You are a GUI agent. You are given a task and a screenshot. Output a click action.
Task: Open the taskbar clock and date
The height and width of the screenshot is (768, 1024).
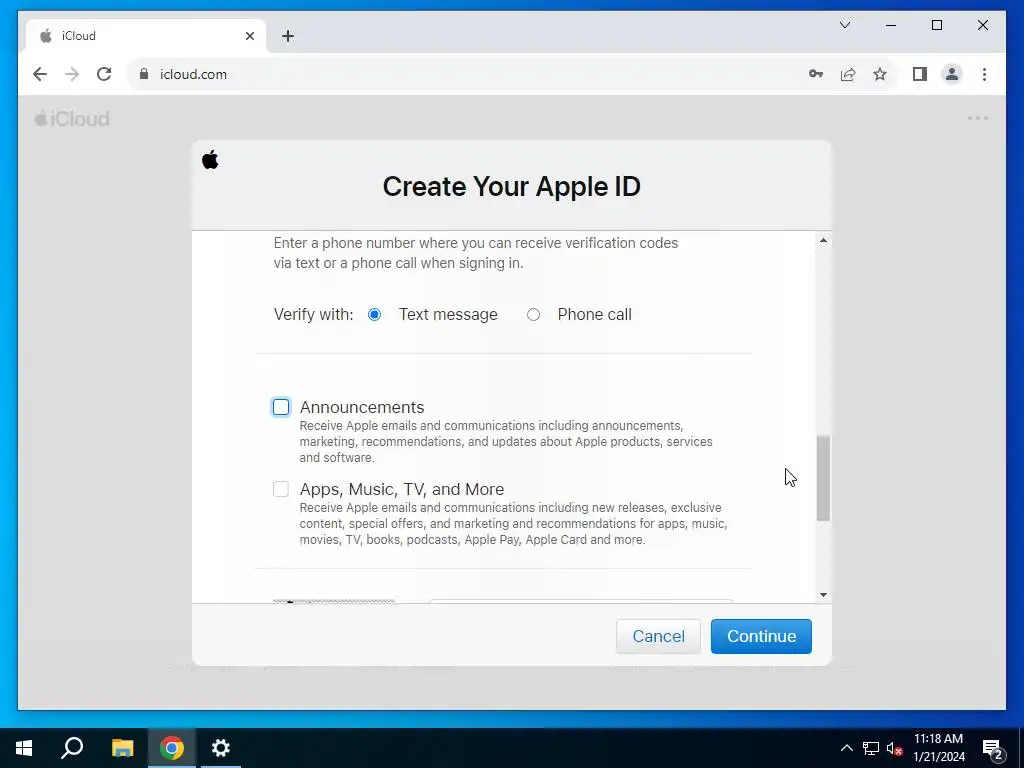[938, 748]
